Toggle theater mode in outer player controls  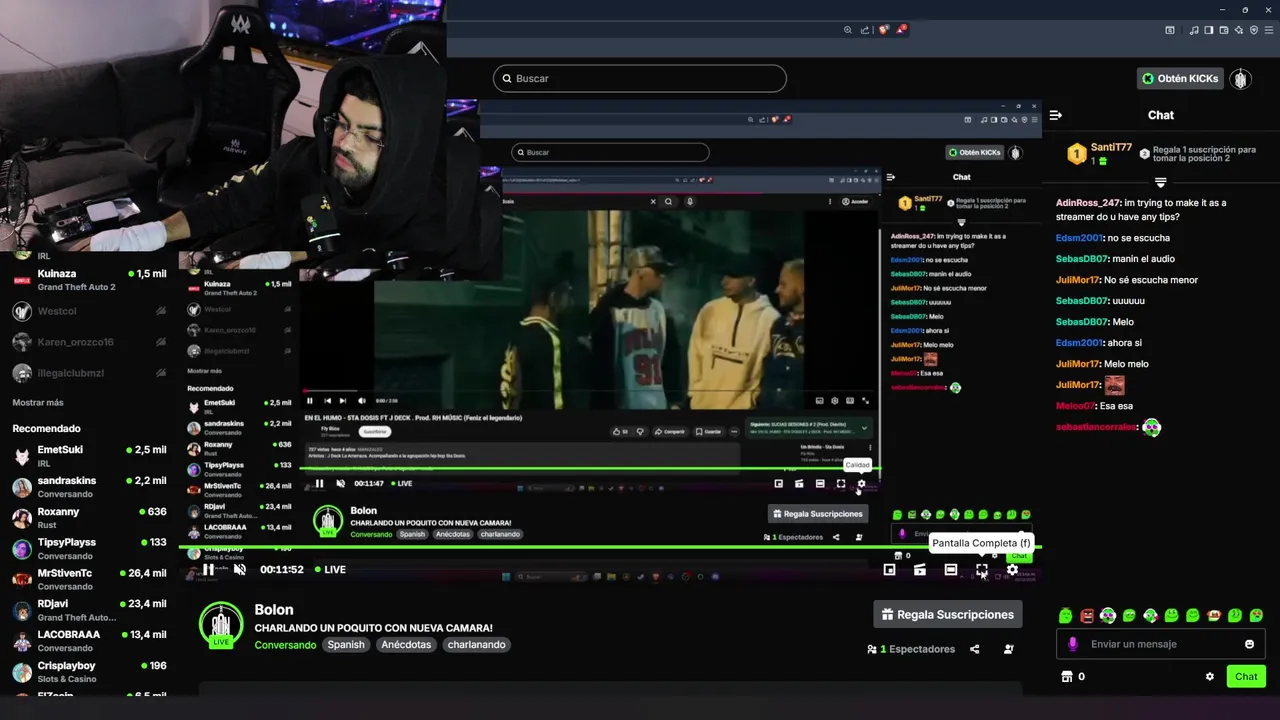pos(951,570)
